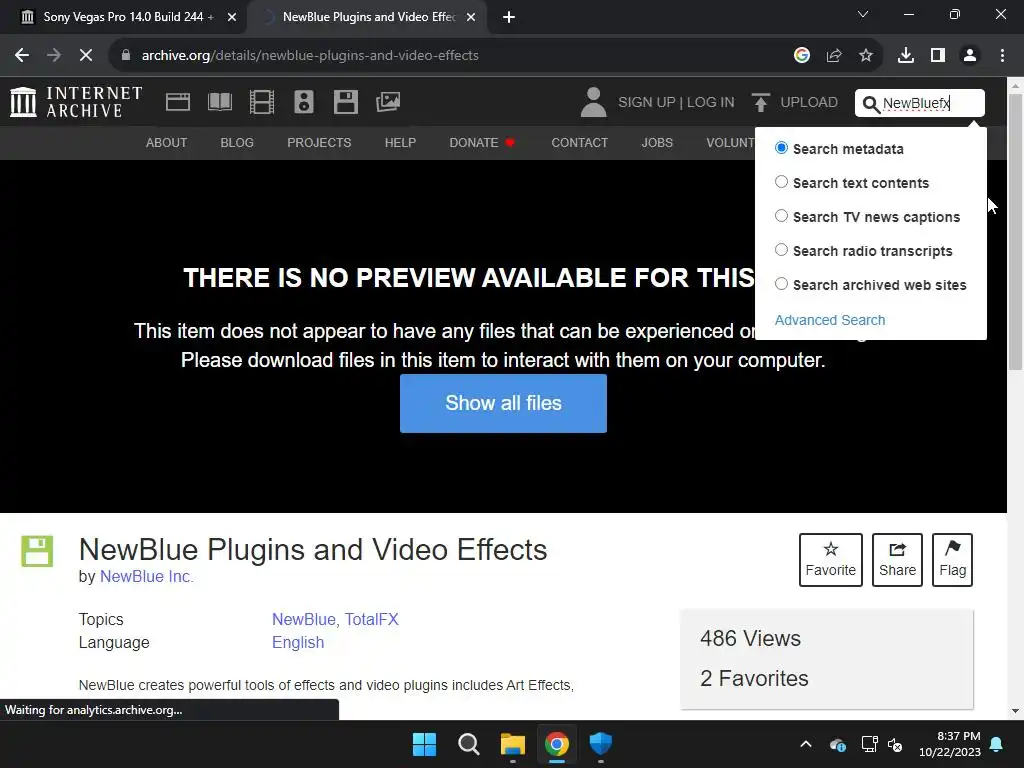
Task: Click the Share button
Action: [x=897, y=560]
